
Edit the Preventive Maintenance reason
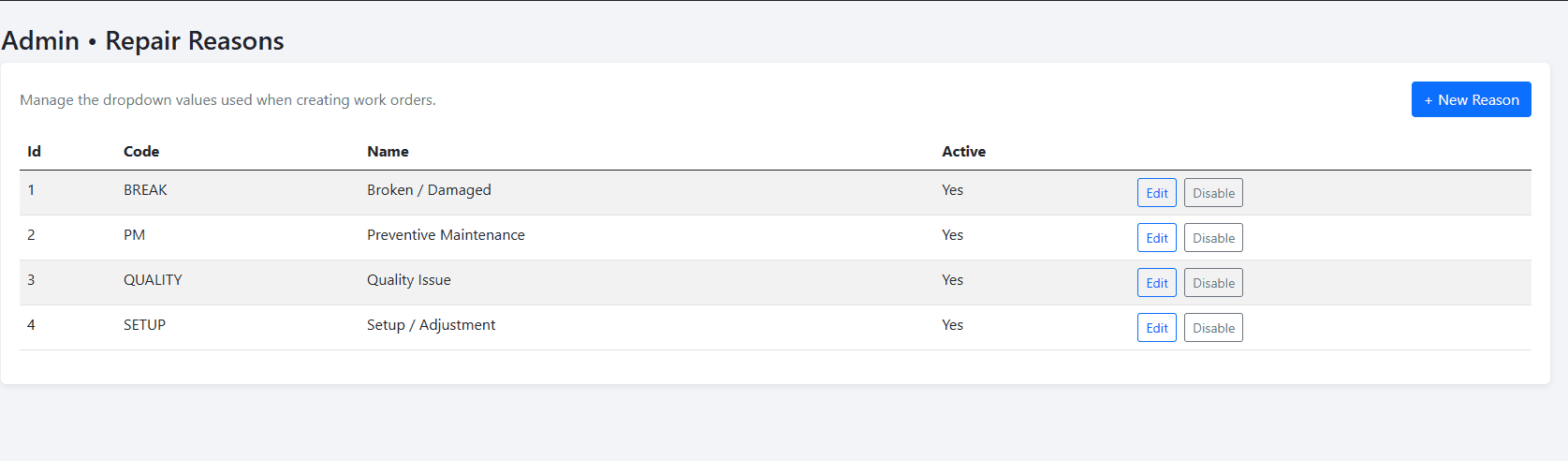[1156, 238]
